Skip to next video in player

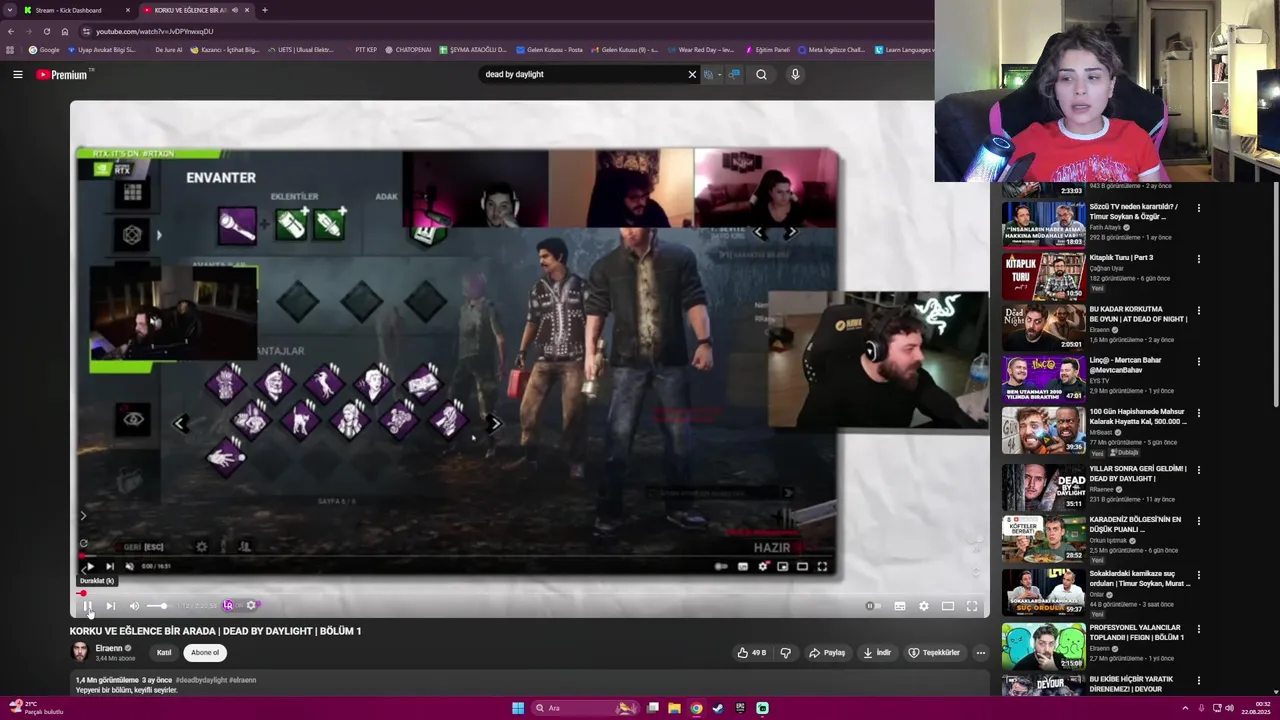(x=110, y=606)
